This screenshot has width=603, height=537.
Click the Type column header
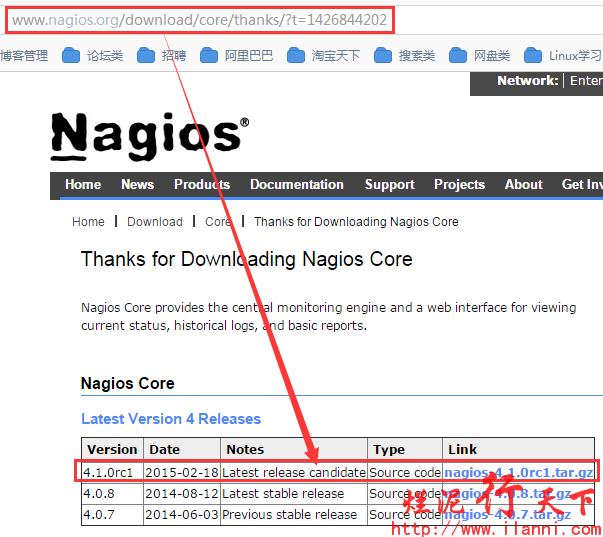(x=405, y=449)
